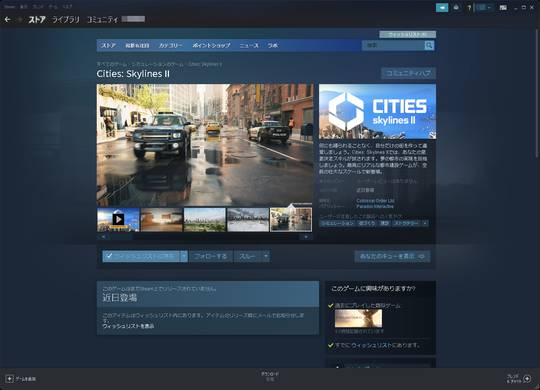
Task: Click the add game plus icon
Action: [9, 379]
